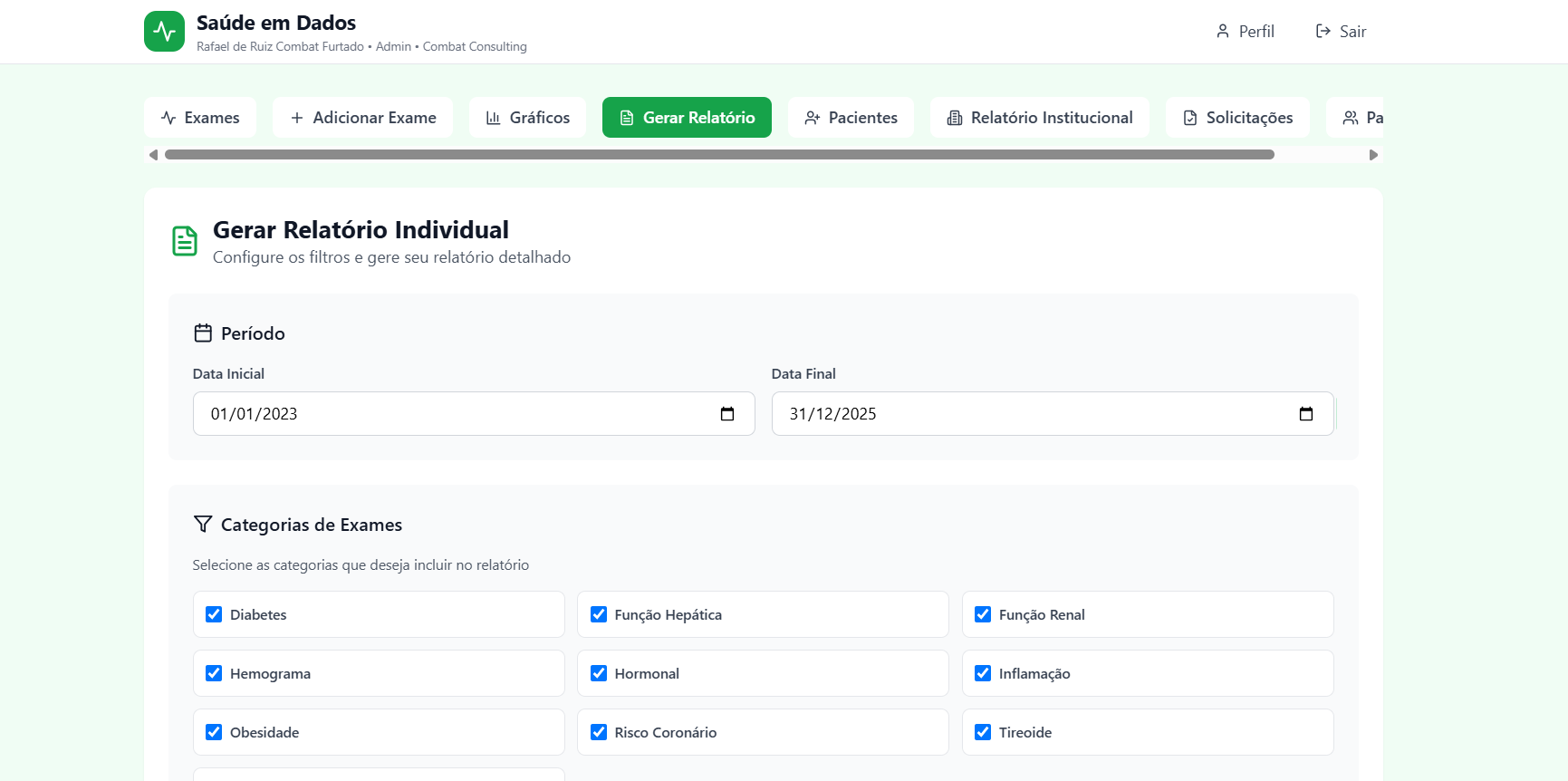1568x781 pixels.
Task: Click the Saúde em Dados heartbeat logo
Action: (x=164, y=32)
